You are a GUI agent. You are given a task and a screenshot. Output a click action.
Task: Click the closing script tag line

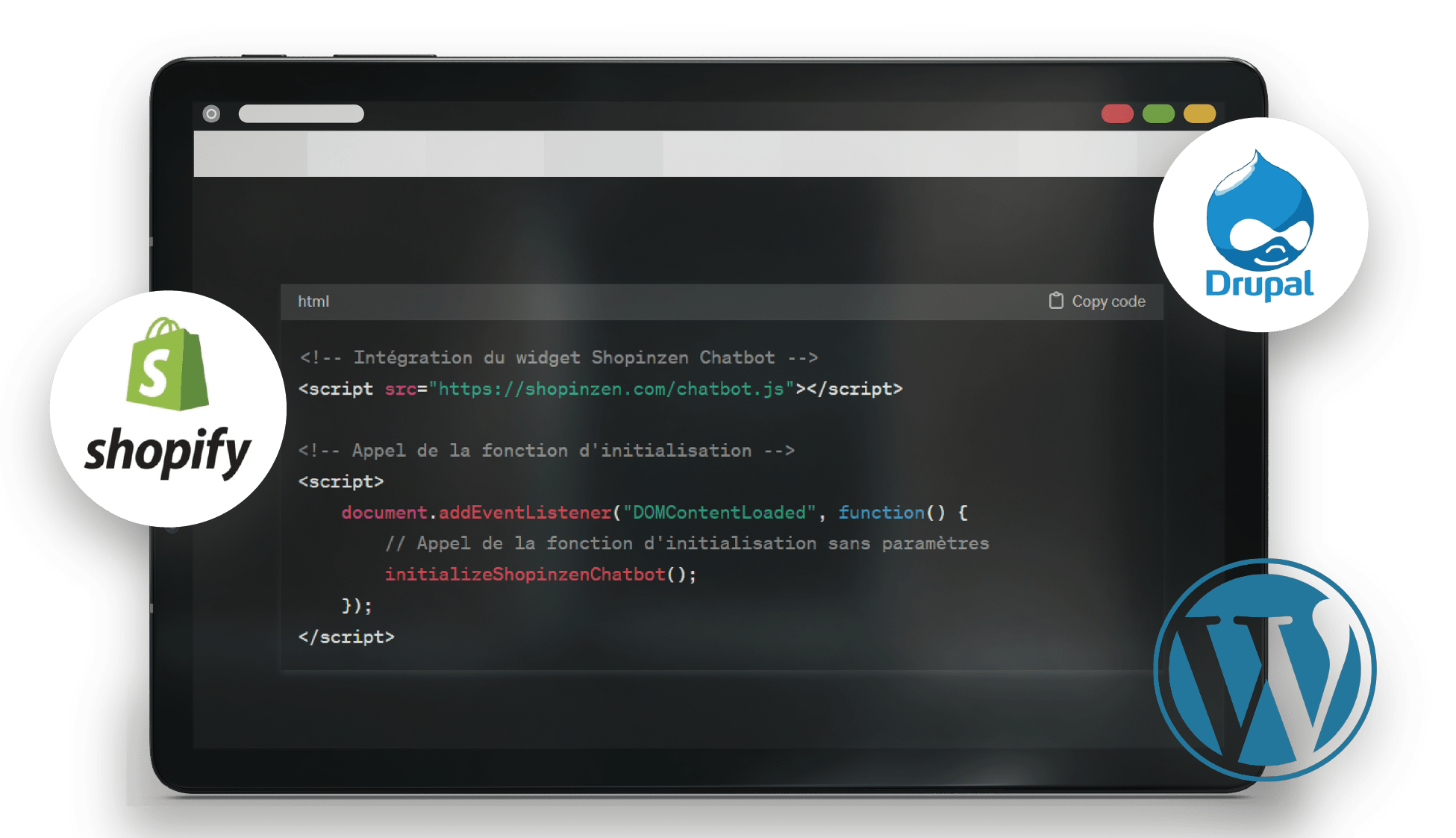(x=346, y=637)
